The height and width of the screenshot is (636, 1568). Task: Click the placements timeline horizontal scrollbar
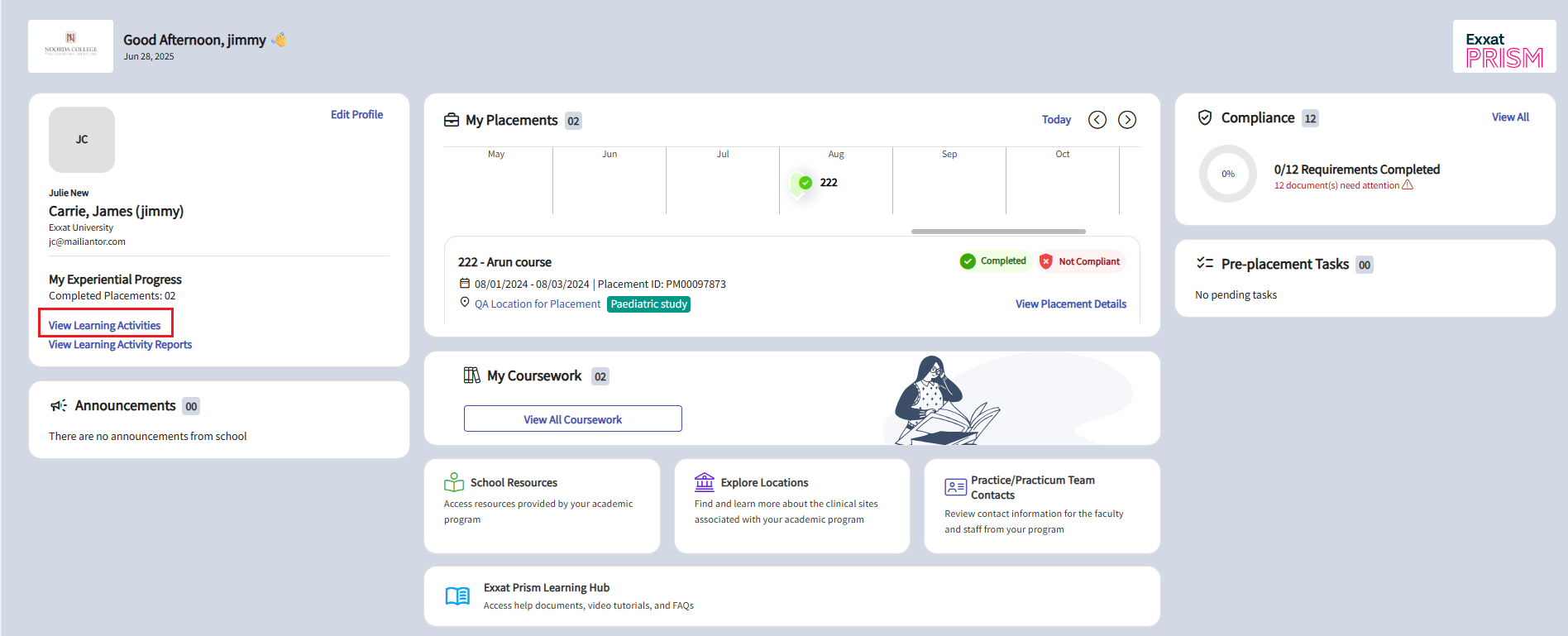point(997,232)
